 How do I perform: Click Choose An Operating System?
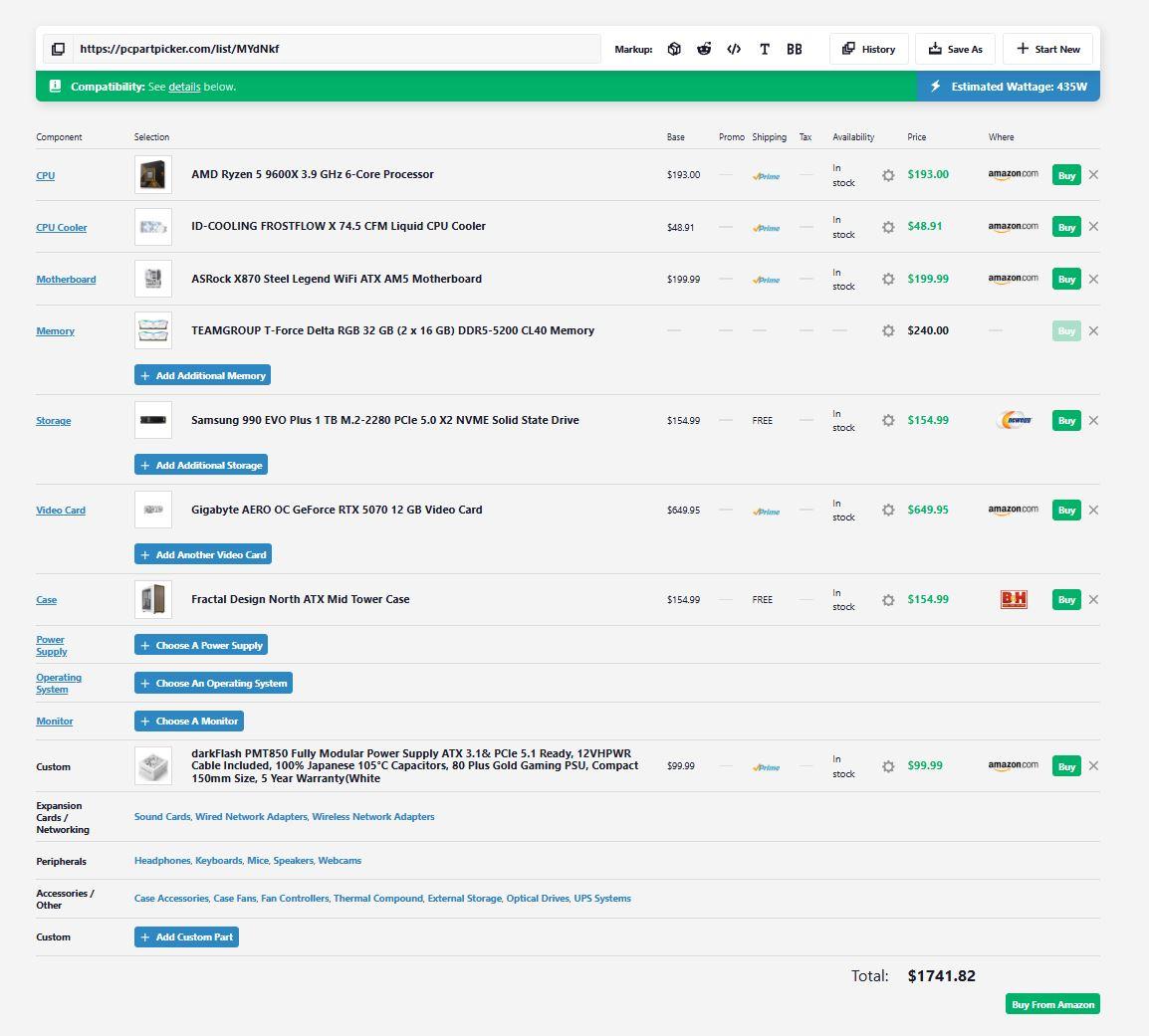[213, 684]
